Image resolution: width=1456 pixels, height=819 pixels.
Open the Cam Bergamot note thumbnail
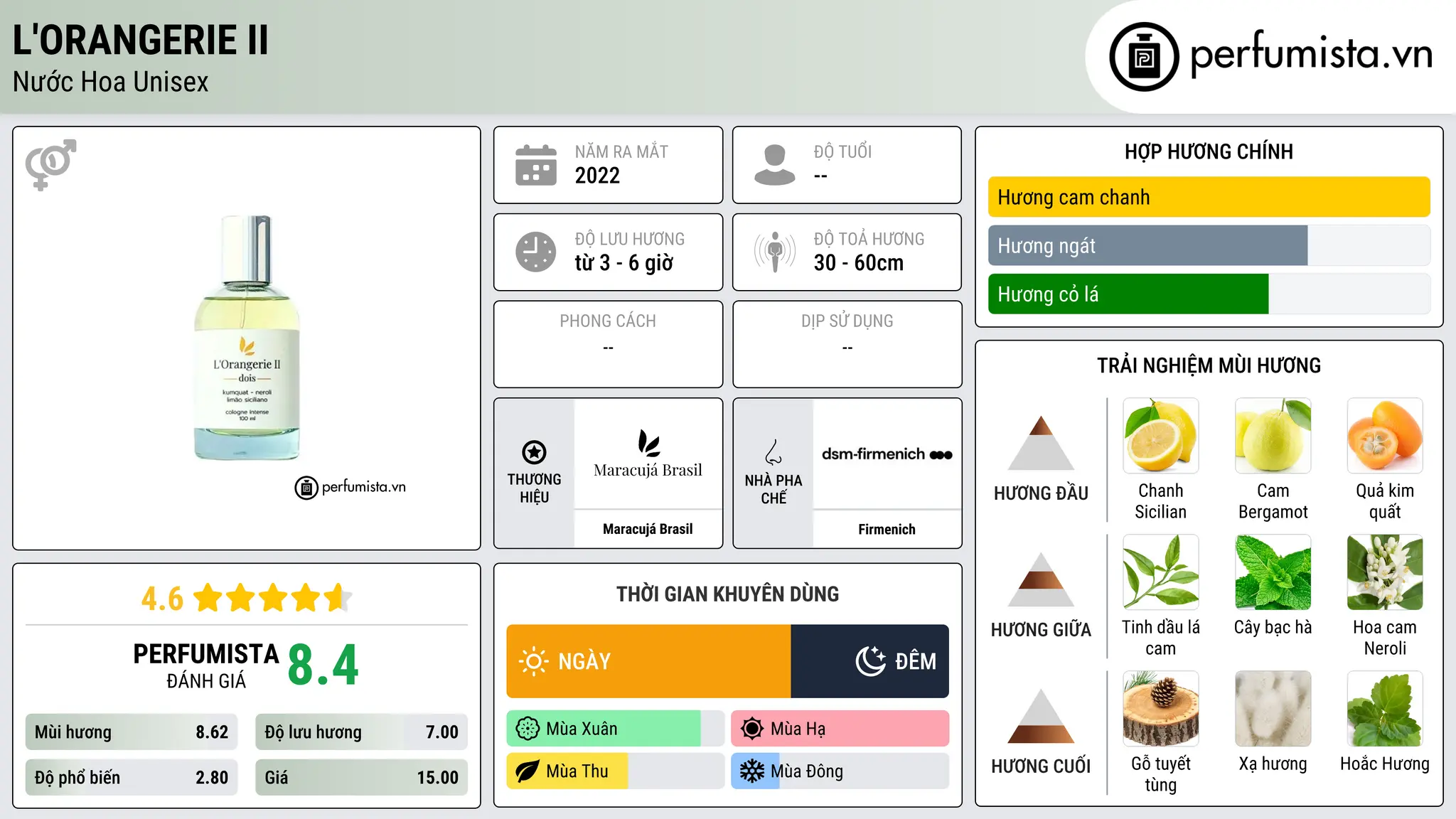pos(1273,436)
